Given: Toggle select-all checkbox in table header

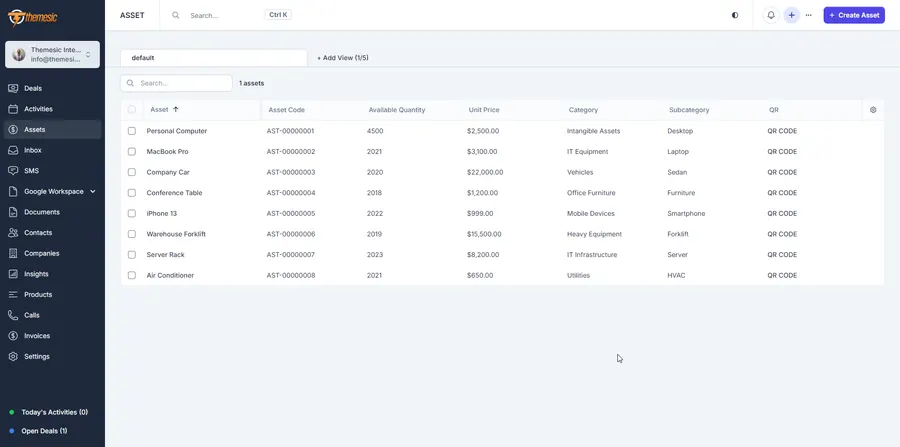Looking at the screenshot, I should [132, 110].
